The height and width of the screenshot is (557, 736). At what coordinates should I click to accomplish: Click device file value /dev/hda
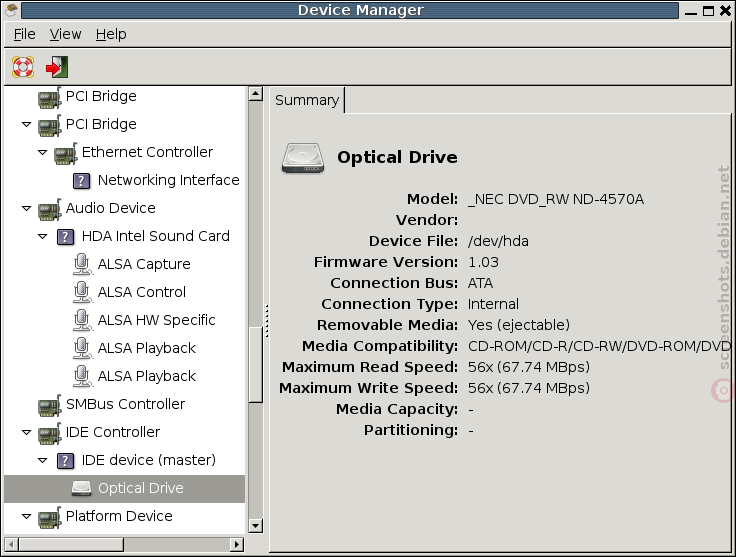(498, 241)
